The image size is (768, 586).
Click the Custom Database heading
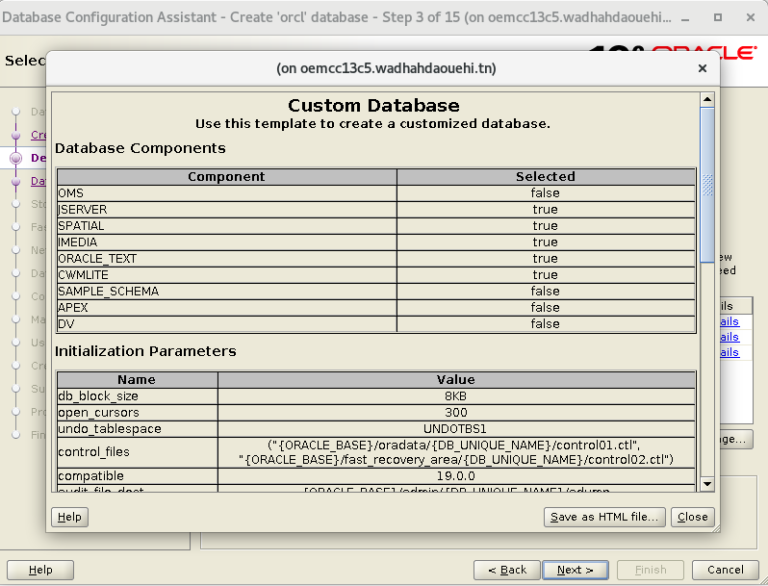pos(373,105)
